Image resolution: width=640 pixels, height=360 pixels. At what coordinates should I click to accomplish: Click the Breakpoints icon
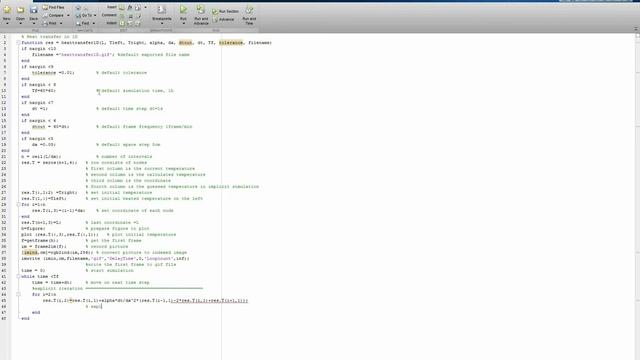[162, 10]
